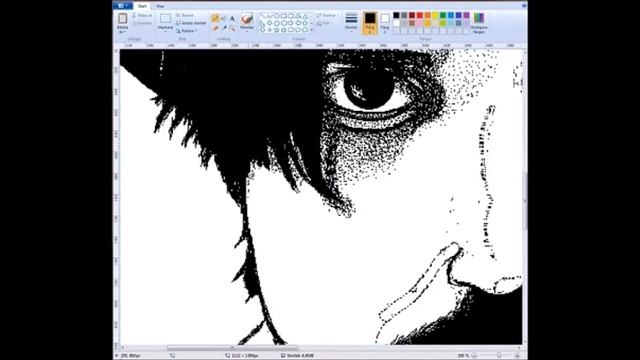Viewport: 640px width, 360px height.
Task: Select the Pencil tool
Action: point(216,18)
